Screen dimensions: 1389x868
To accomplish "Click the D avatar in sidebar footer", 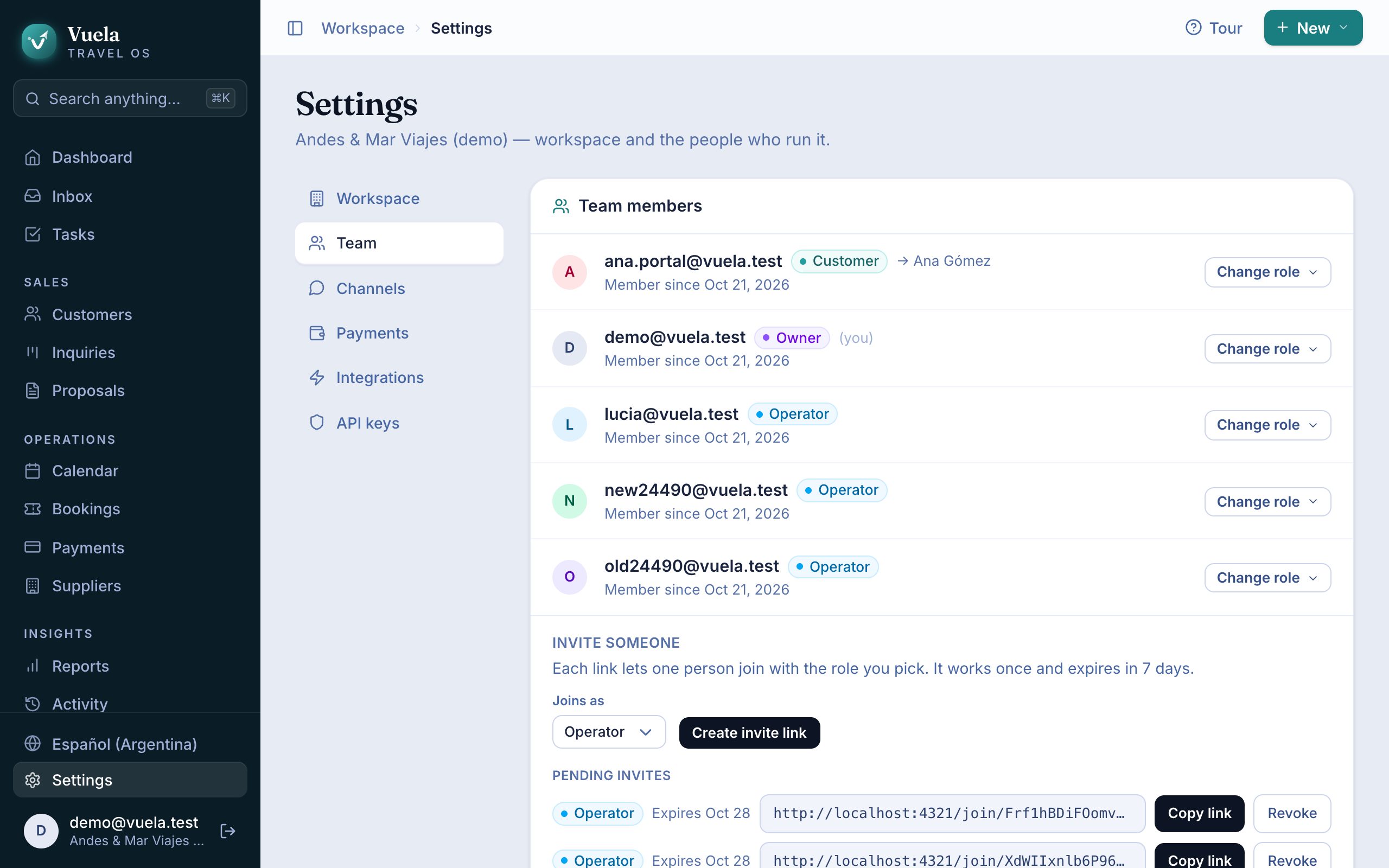I will [x=41, y=831].
